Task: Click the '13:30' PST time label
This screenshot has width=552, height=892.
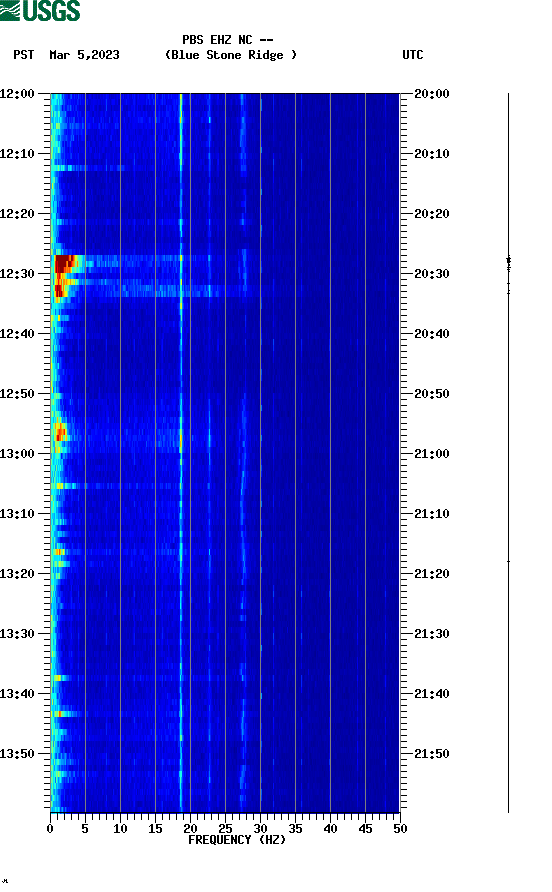Action: [17, 634]
